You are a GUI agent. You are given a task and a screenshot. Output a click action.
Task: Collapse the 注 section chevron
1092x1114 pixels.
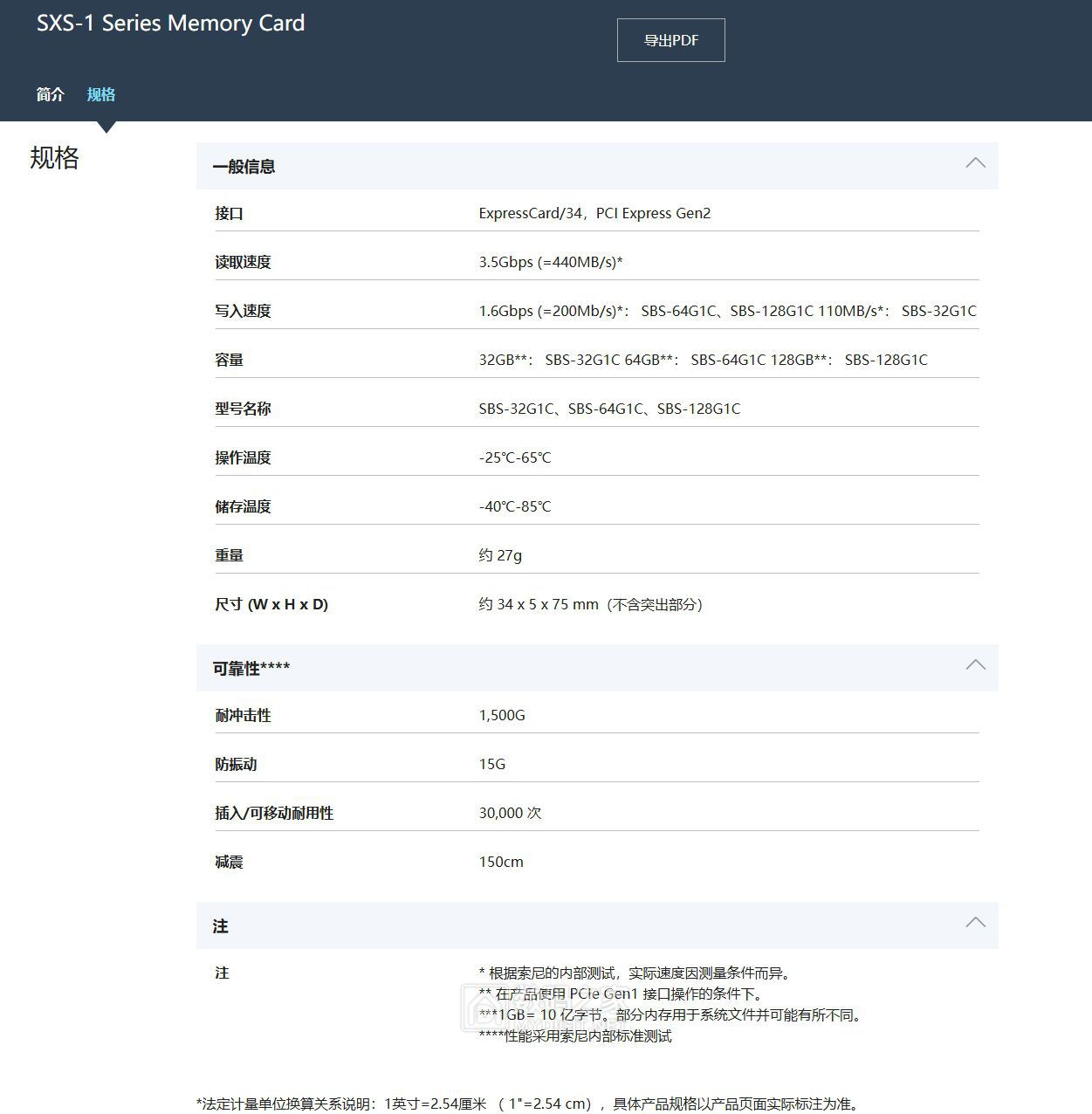(975, 923)
